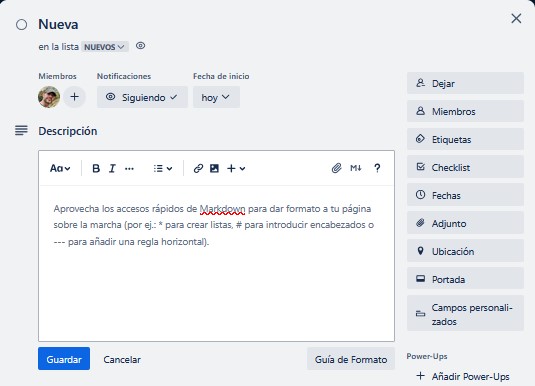The image size is (535, 386).
Task: Open the plus insert elements dropdown
Action: (x=236, y=168)
